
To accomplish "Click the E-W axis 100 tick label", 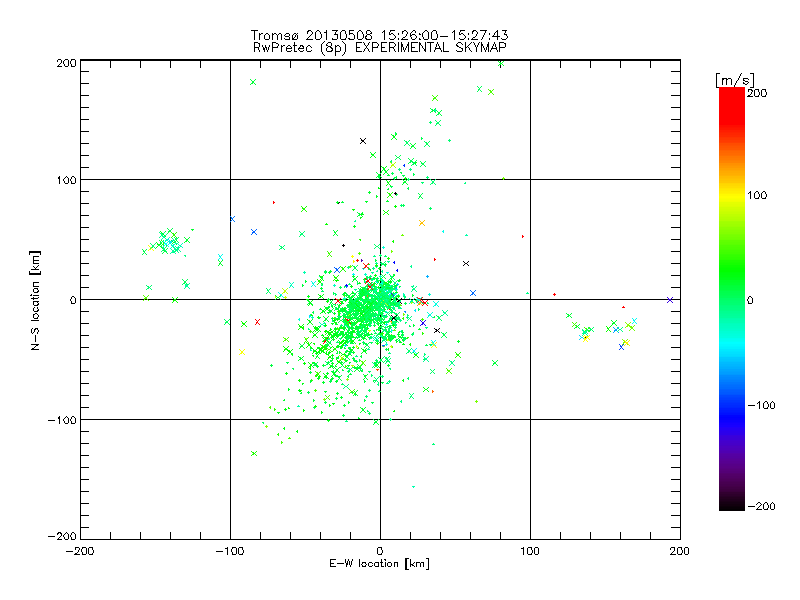I will [530, 552].
